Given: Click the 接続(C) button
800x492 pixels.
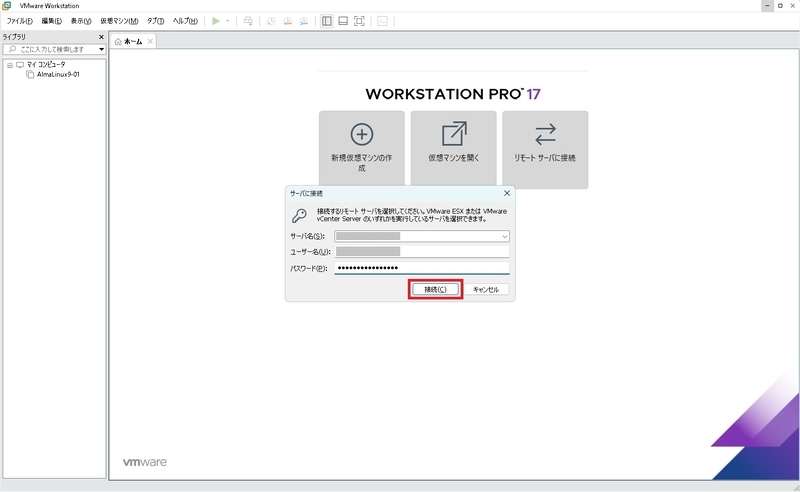Looking at the screenshot, I should 435,289.
